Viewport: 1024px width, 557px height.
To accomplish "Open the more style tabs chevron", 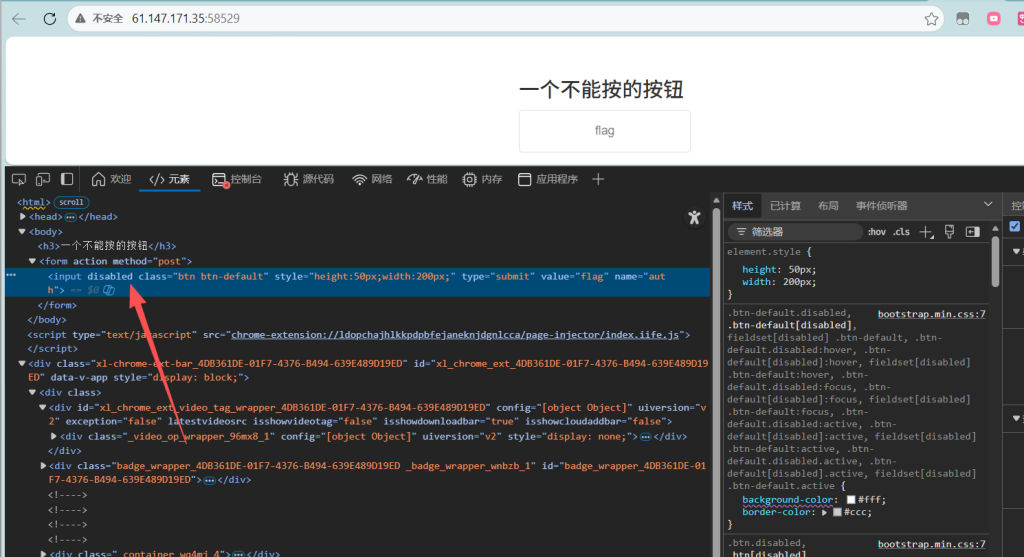I will click(988, 205).
